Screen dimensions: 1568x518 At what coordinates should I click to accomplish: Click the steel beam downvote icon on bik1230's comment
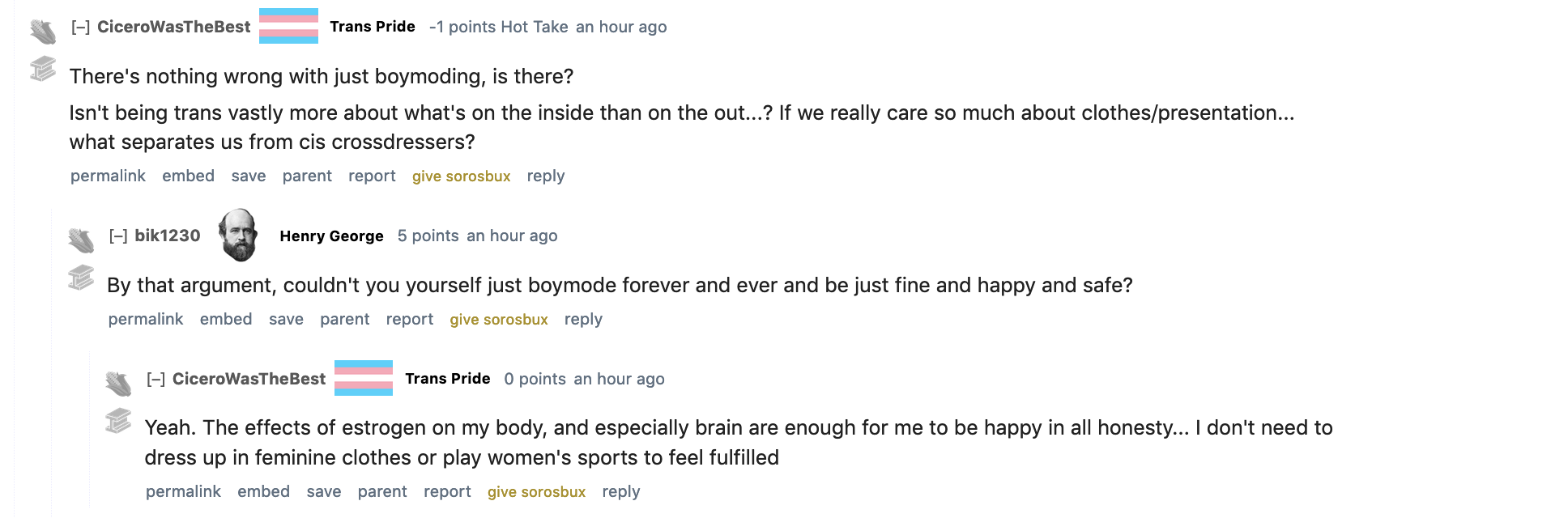pos(81,278)
